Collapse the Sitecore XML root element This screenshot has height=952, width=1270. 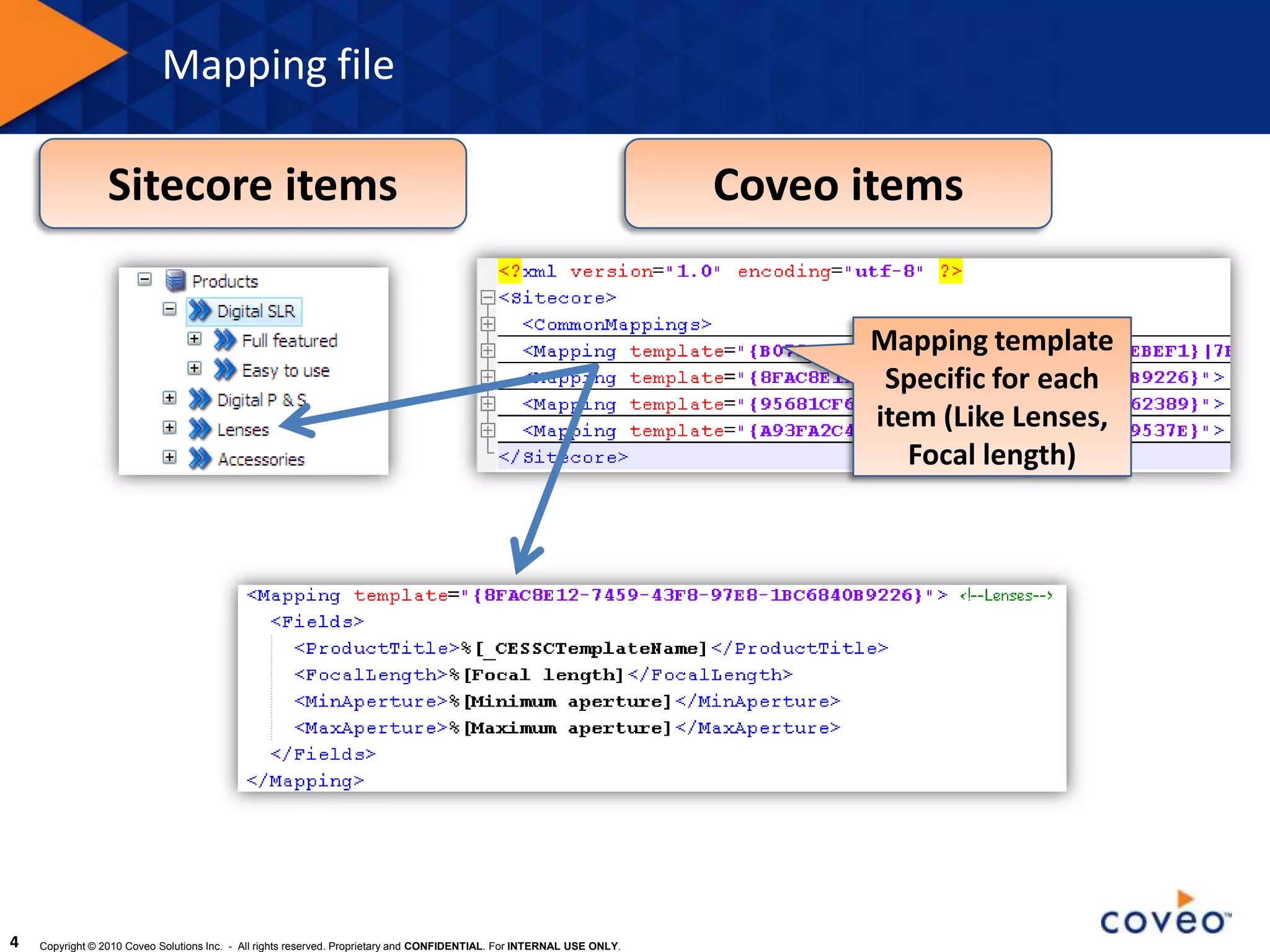(x=488, y=297)
